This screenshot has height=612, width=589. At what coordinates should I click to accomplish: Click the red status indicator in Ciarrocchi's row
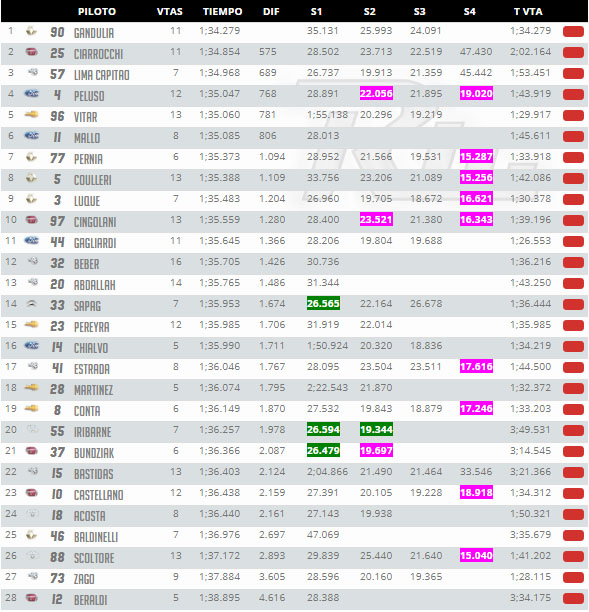pyautogui.click(x=573, y=53)
